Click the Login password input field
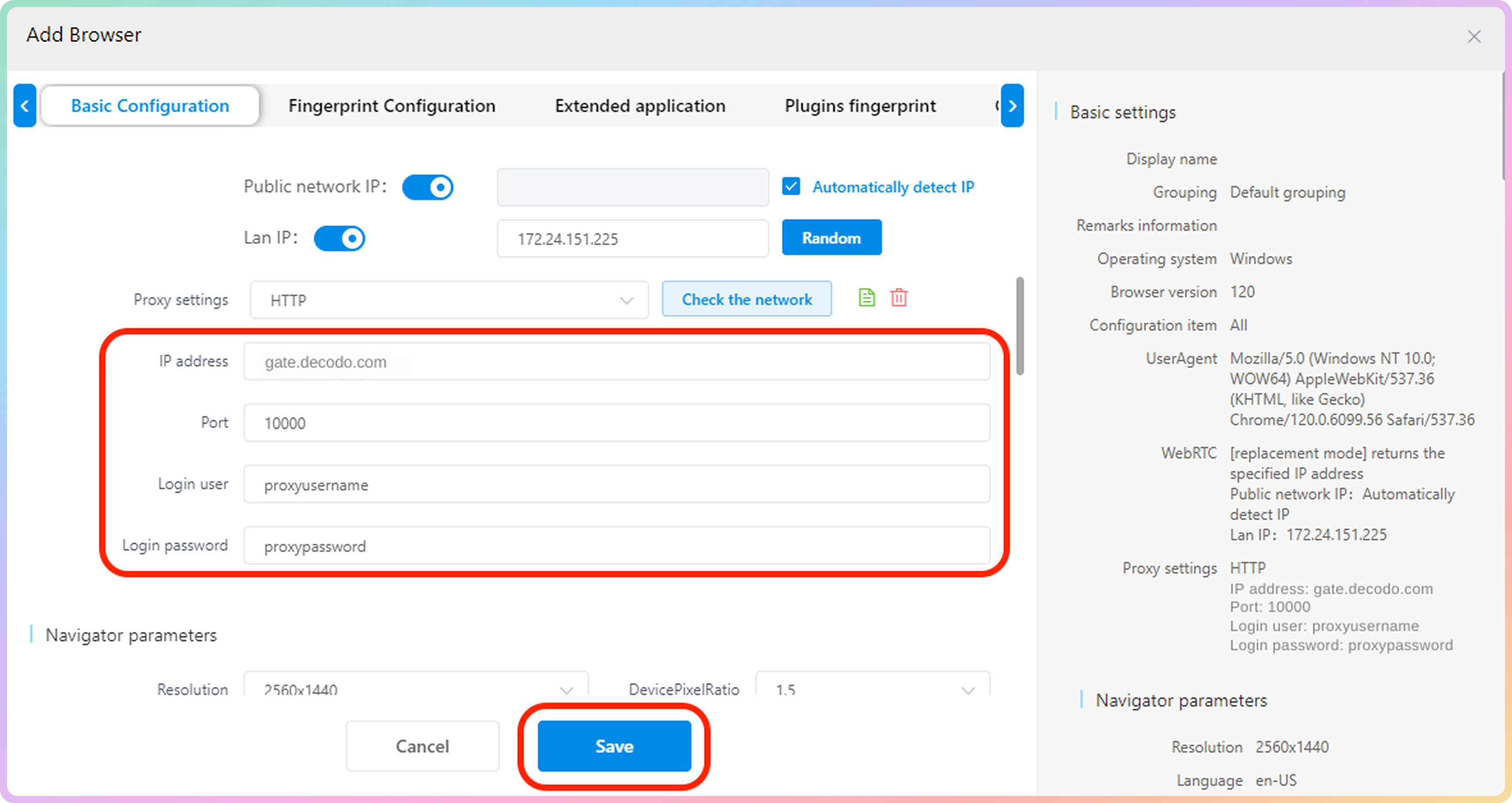 point(616,546)
